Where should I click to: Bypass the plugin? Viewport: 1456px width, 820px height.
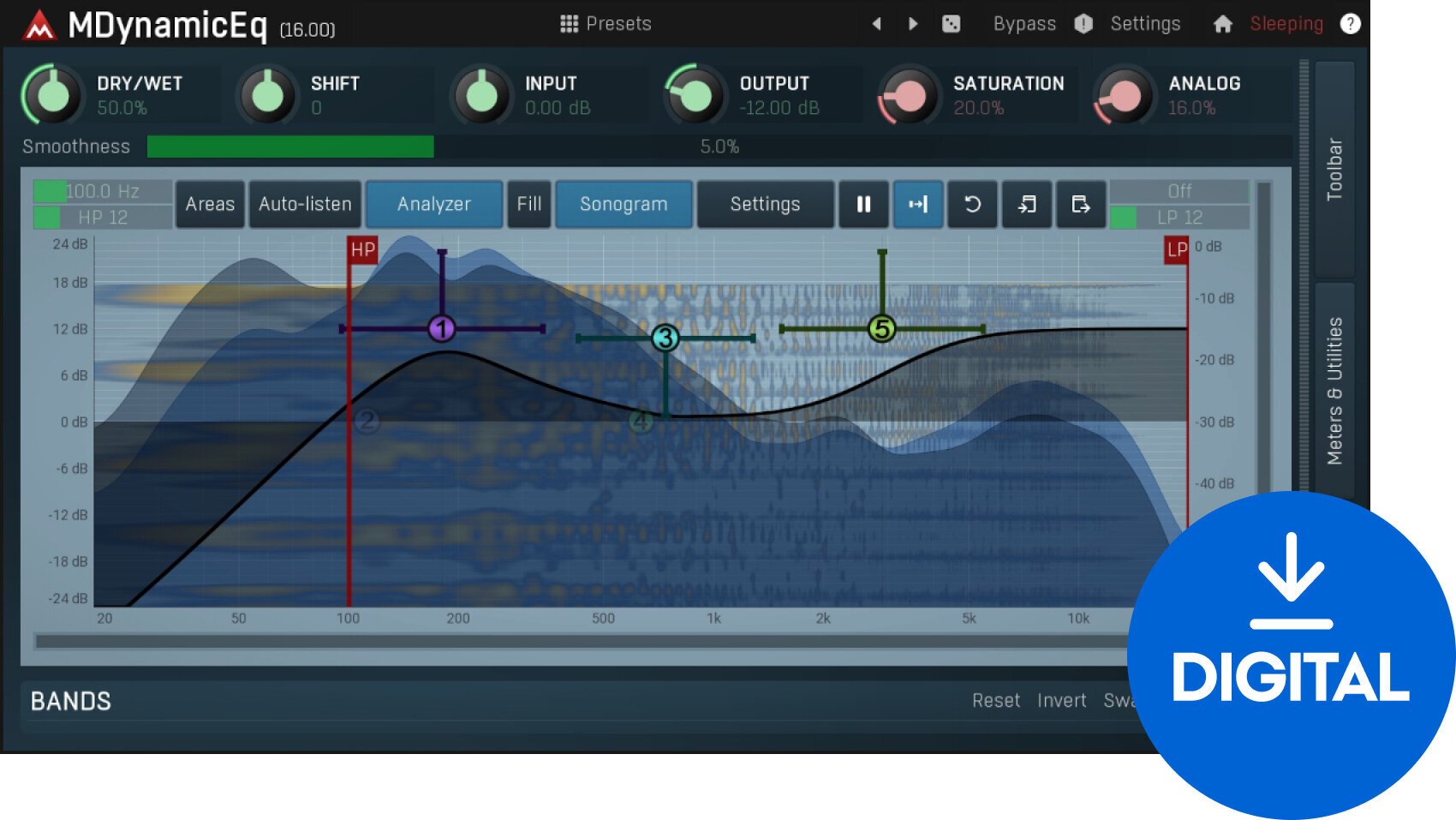click(x=1024, y=23)
